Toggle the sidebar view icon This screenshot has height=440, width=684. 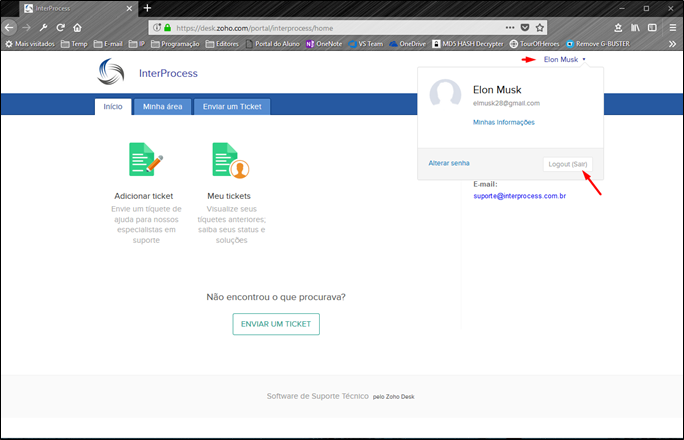coord(652,27)
